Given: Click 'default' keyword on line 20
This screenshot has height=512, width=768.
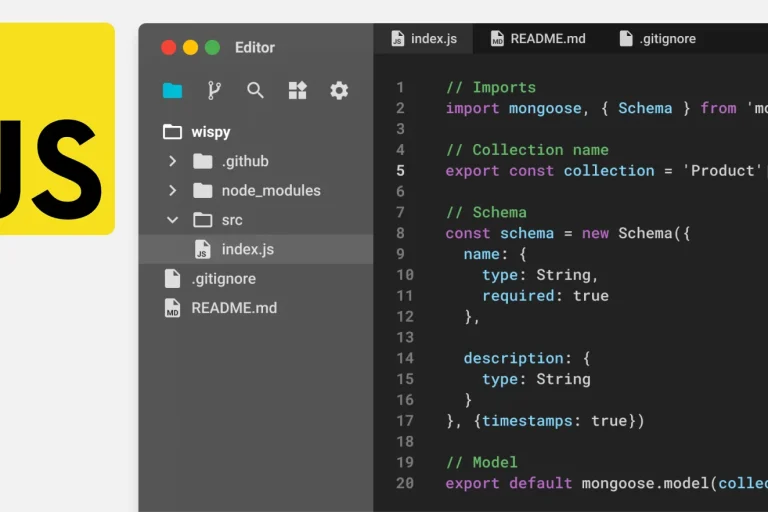Looking at the screenshot, I should pyautogui.click(x=540, y=483).
